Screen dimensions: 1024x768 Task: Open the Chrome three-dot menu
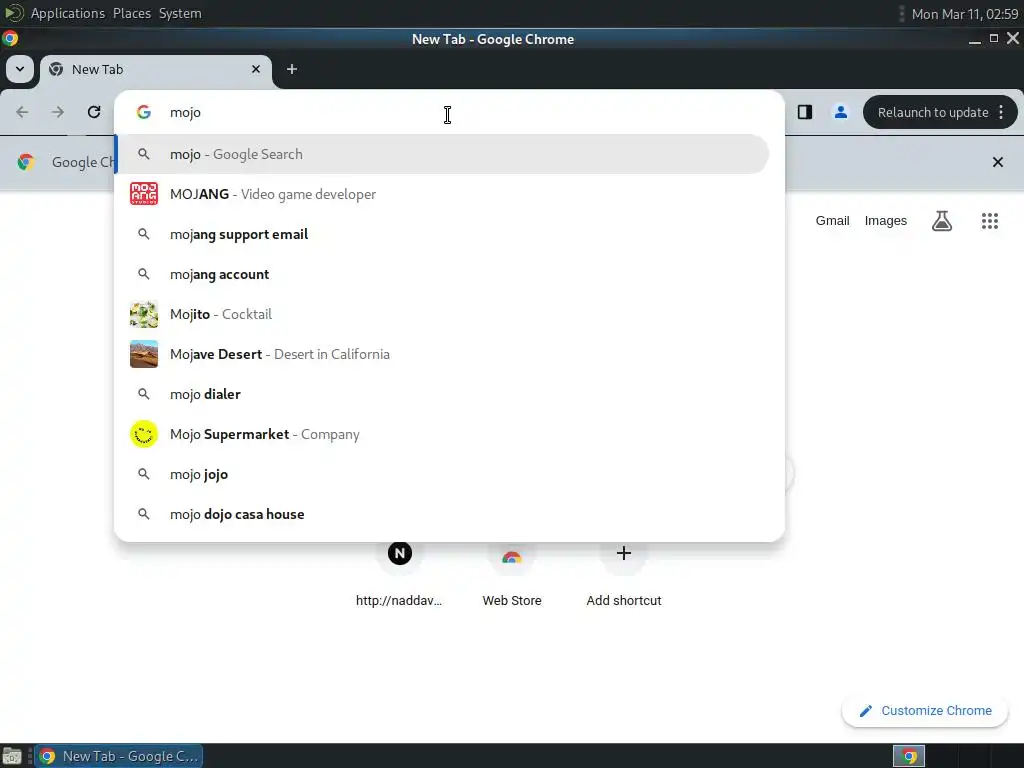point(1001,112)
